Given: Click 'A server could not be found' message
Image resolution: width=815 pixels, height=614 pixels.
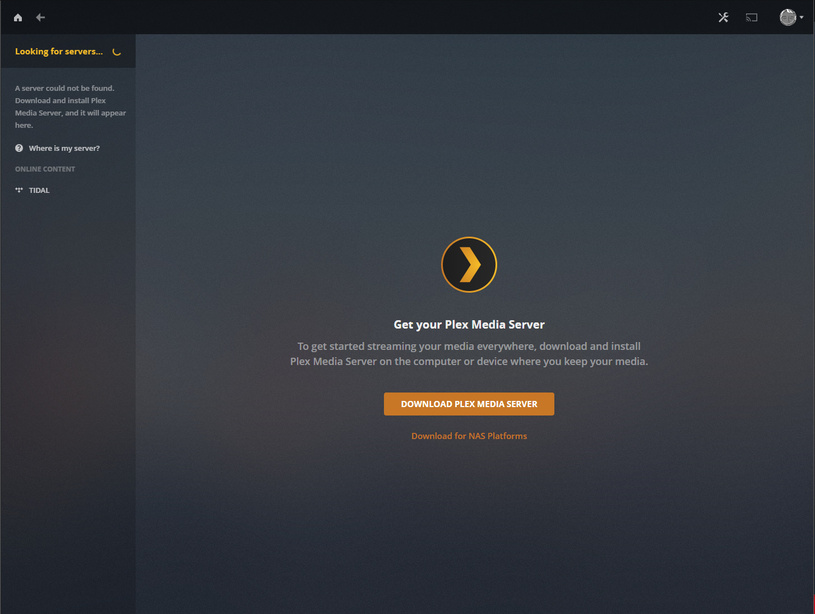Looking at the screenshot, I should coord(70,107).
